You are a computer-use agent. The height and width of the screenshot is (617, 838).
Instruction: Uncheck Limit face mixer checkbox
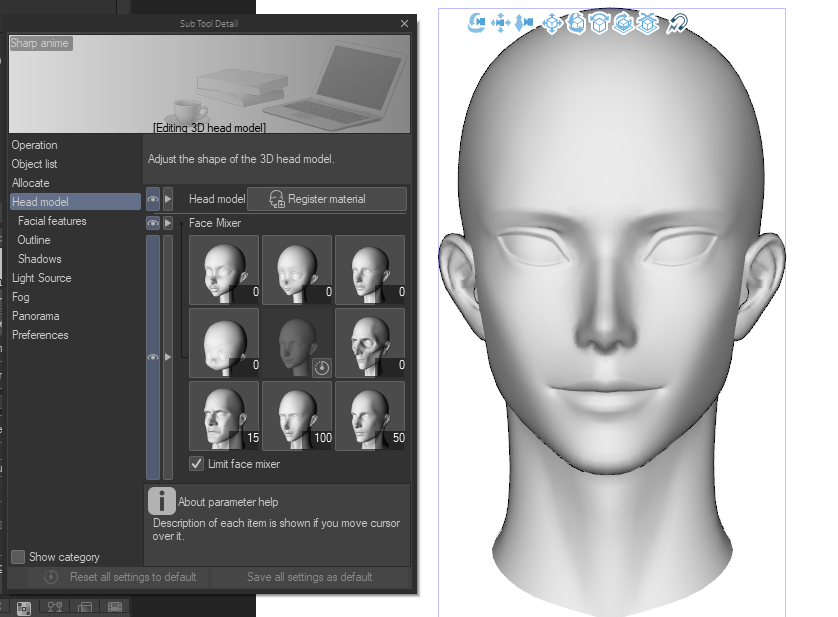[x=196, y=464]
